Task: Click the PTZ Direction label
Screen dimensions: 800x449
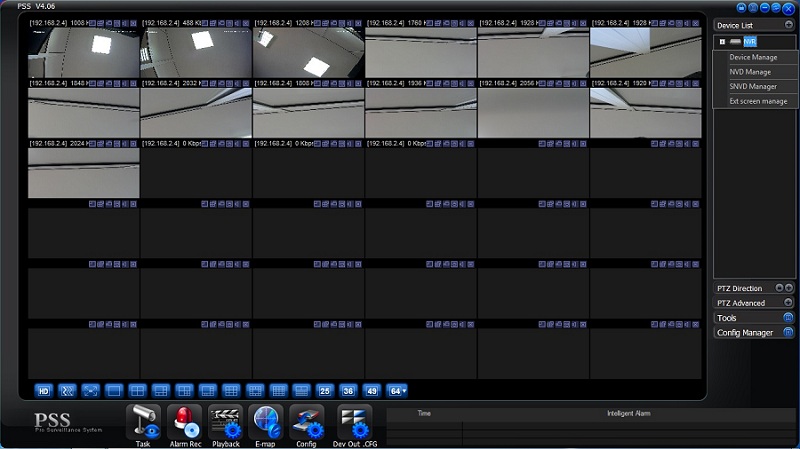Action: (739, 288)
